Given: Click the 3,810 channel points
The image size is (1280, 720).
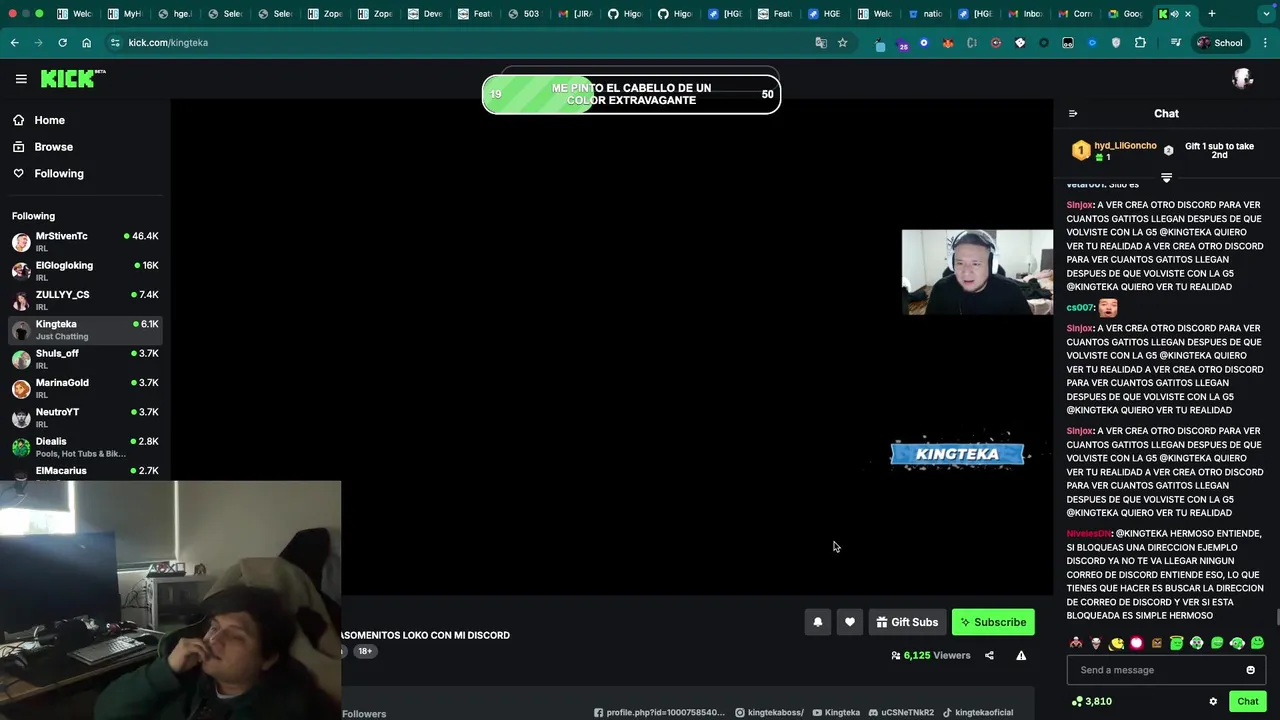Looking at the screenshot, I should [x=1092, y=702].
